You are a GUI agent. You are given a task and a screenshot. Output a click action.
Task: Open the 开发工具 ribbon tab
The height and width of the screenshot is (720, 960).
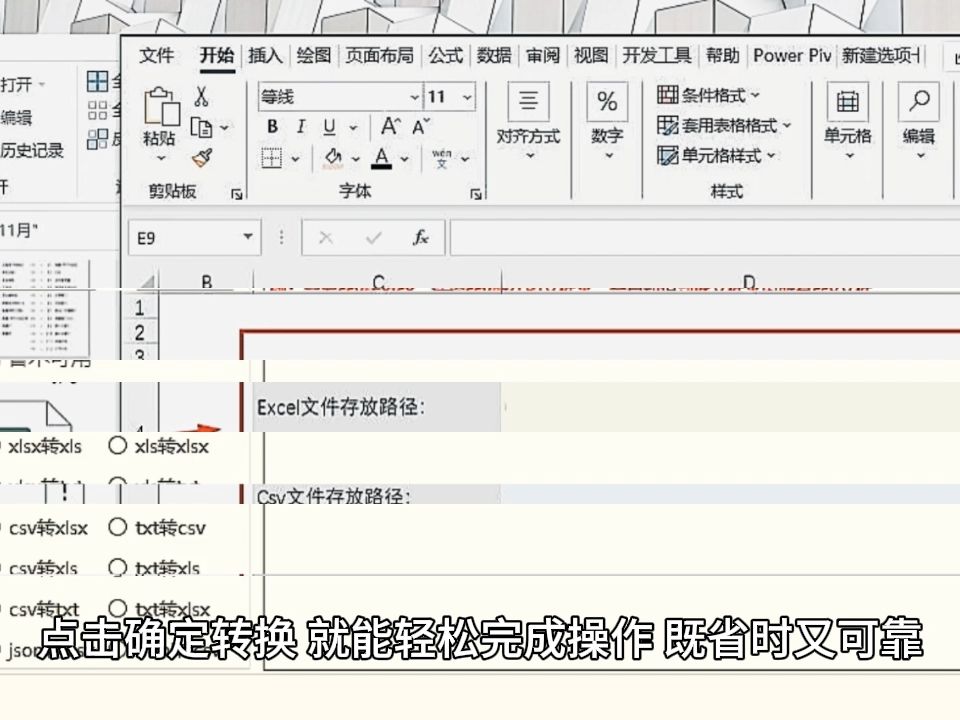(658, 55)
